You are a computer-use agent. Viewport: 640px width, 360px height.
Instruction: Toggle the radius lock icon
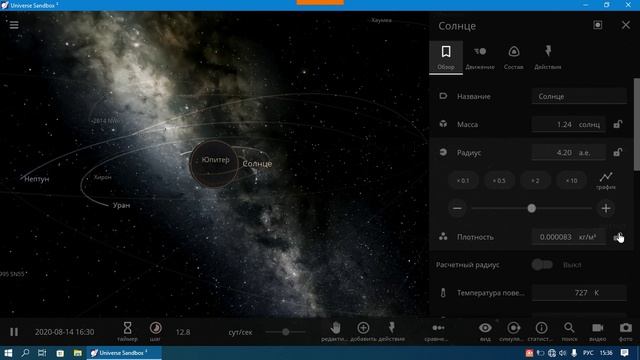point(618,152)
